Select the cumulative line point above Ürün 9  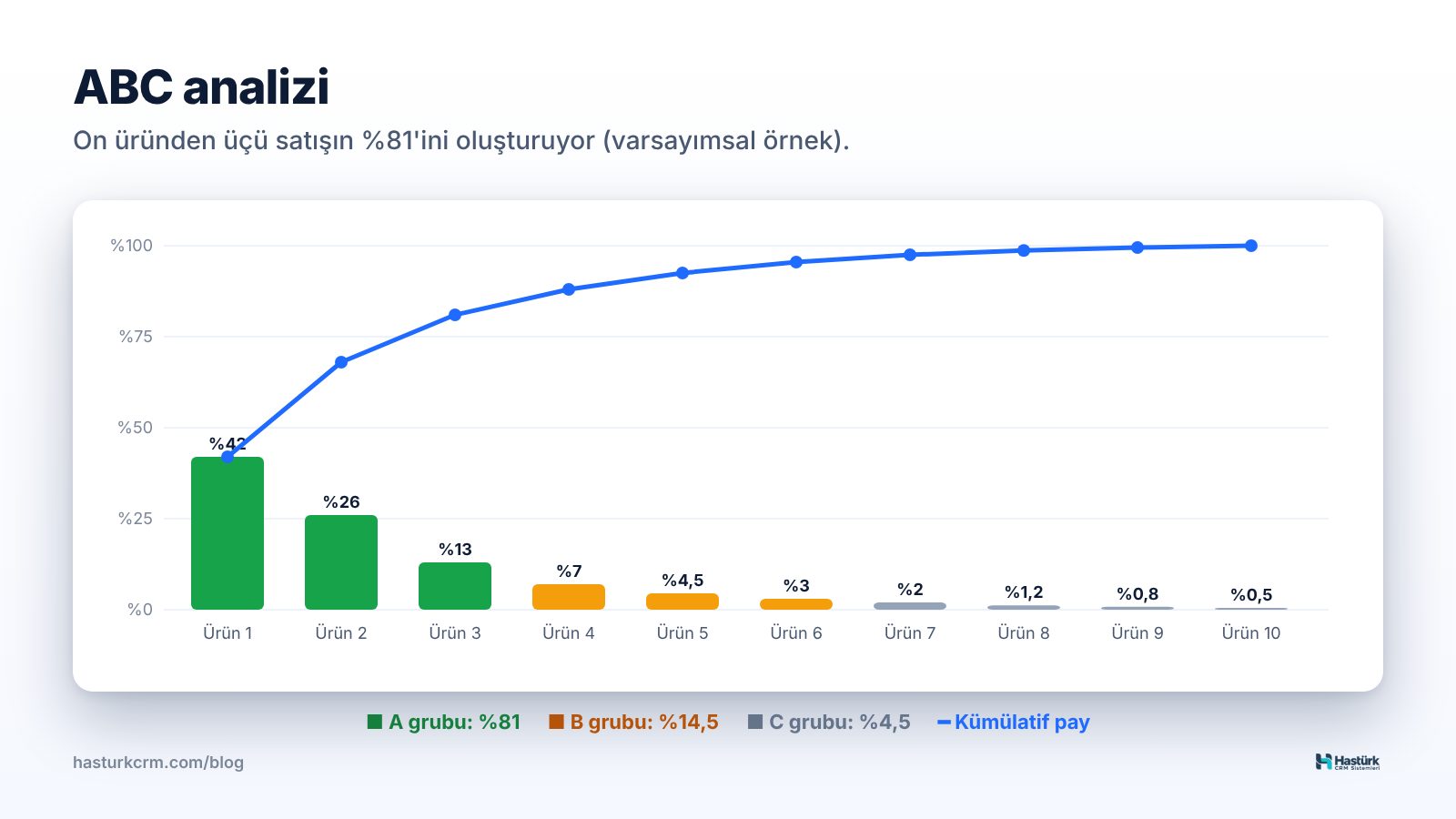(x=1137, y=248)
